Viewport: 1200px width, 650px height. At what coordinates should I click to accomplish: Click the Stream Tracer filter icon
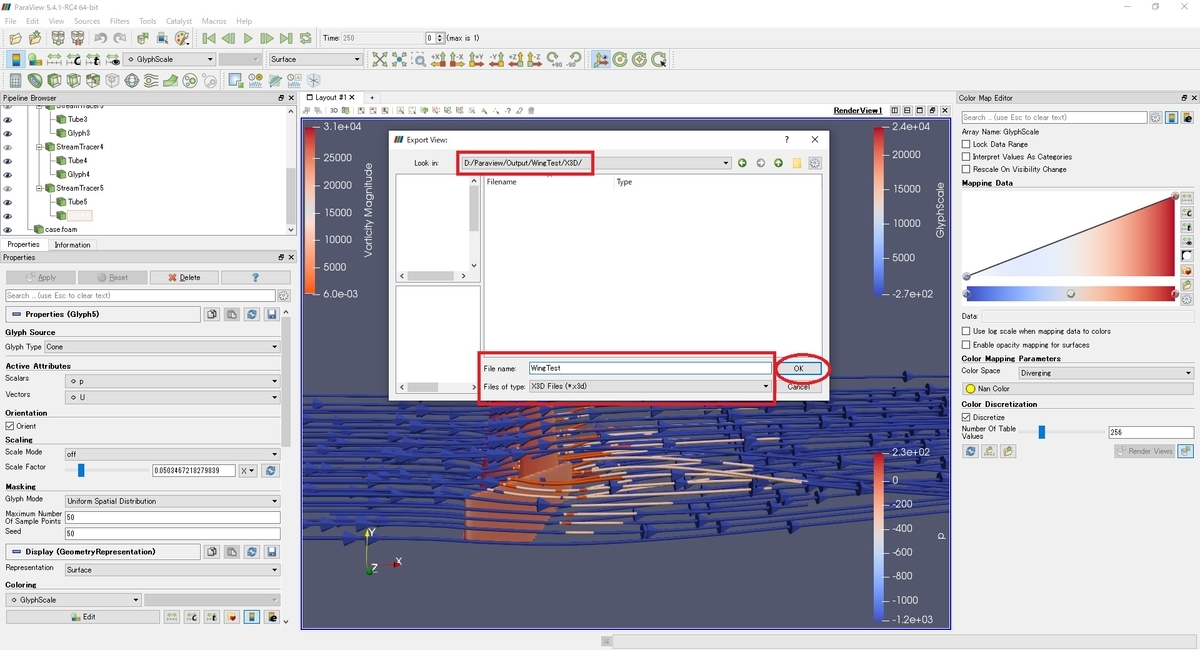coord(150,80)
